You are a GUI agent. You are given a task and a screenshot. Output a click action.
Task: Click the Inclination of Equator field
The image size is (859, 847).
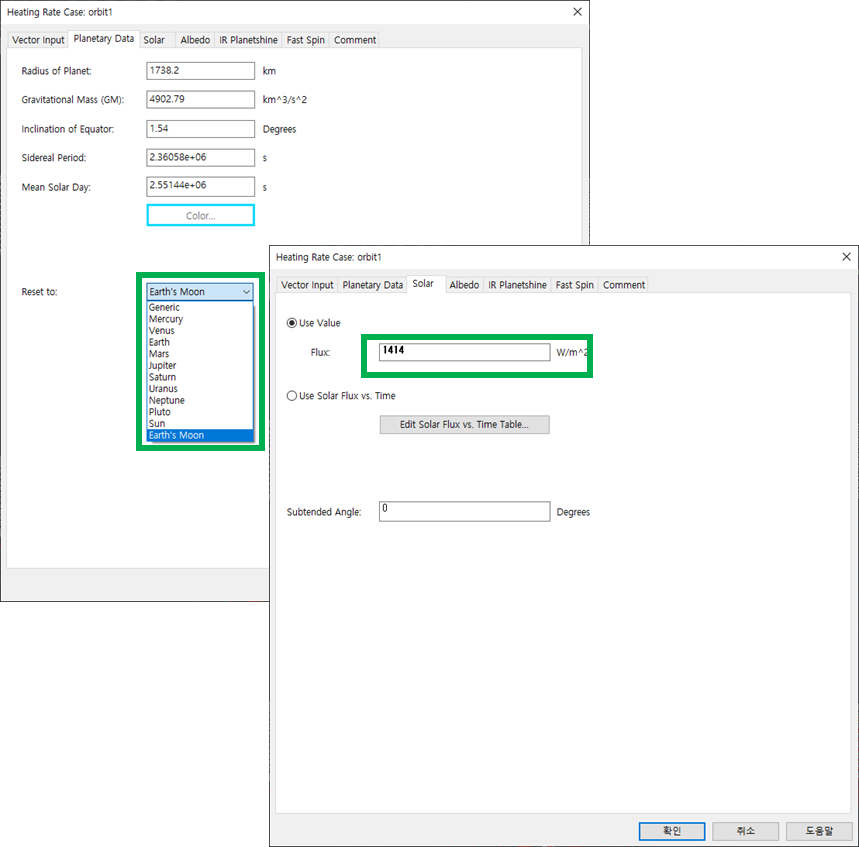click(201, 129)
